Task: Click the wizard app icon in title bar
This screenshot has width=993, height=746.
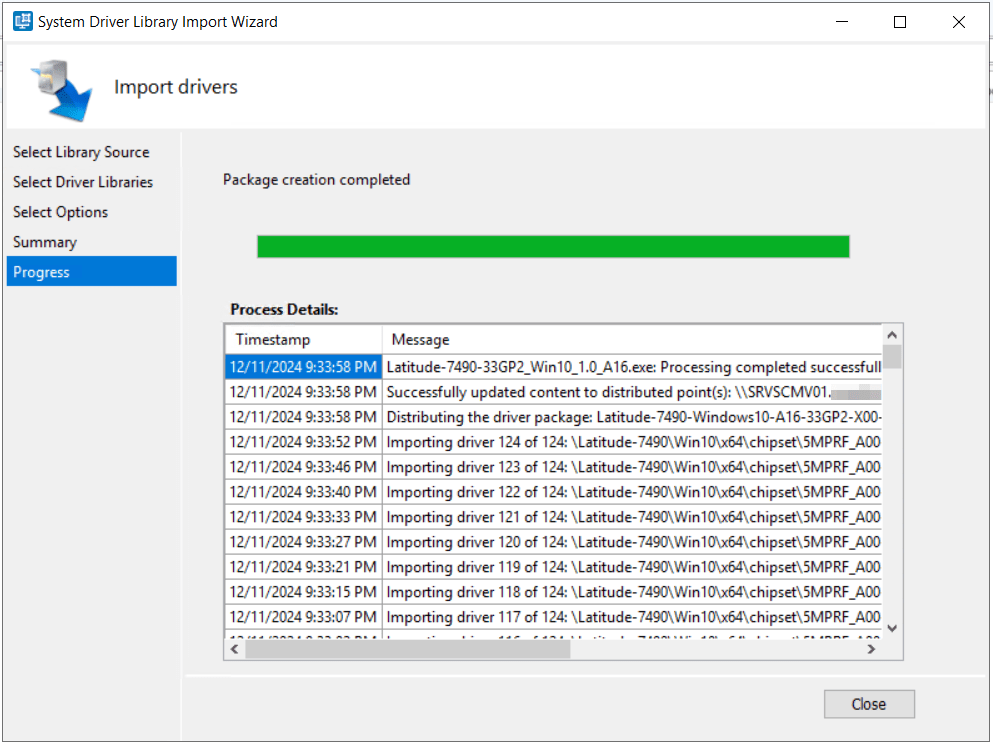Action: (22, 21)
